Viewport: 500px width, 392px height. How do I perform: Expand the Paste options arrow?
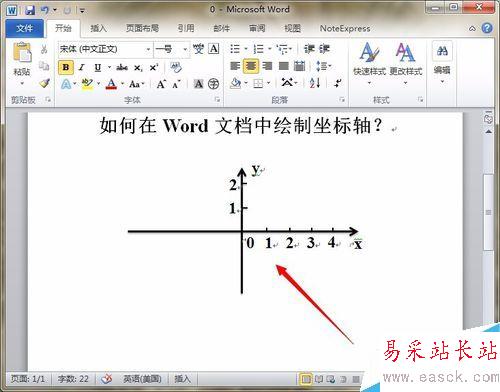(22, 83)
